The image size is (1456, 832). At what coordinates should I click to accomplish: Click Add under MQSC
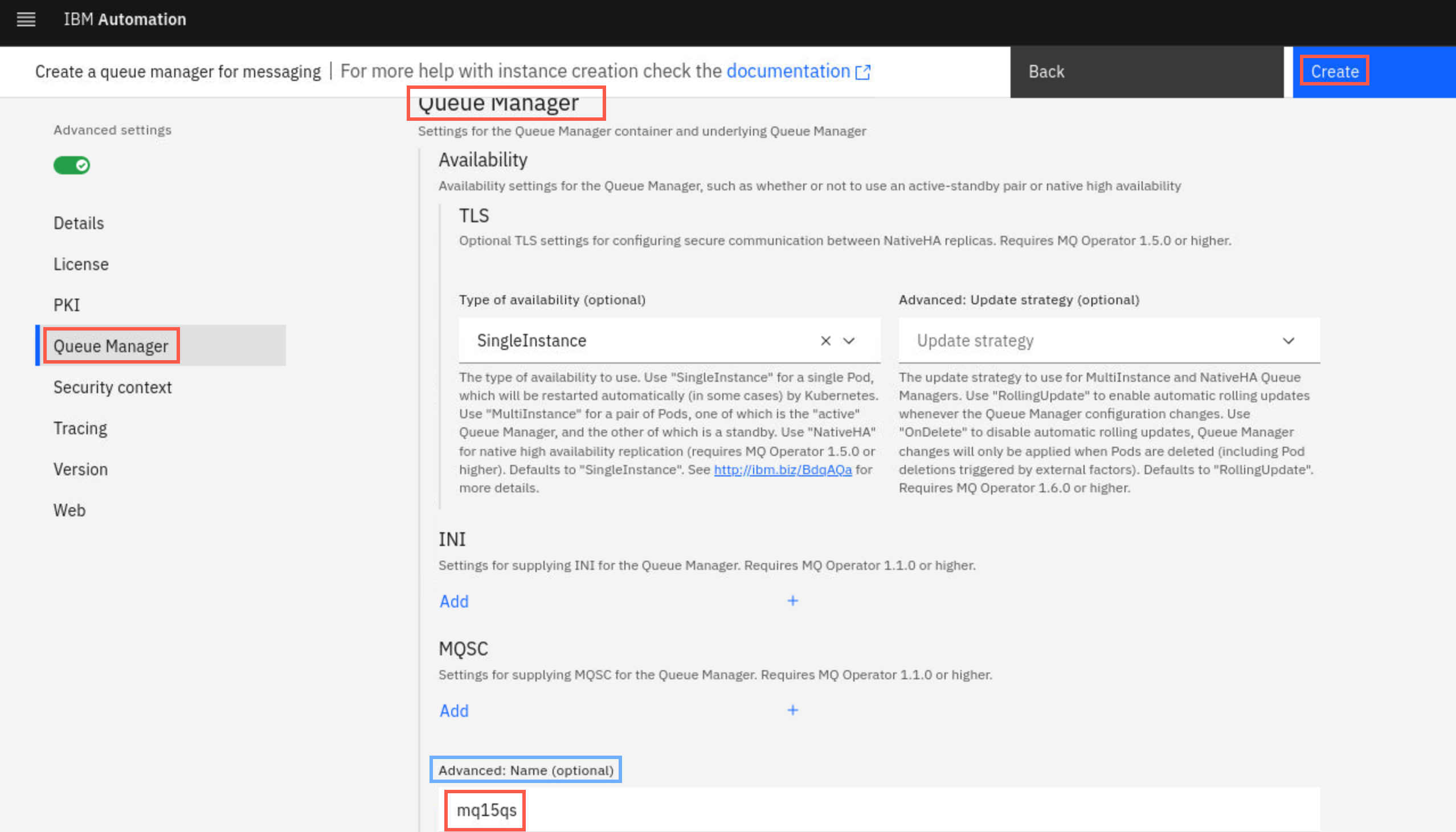pos(454,710)
